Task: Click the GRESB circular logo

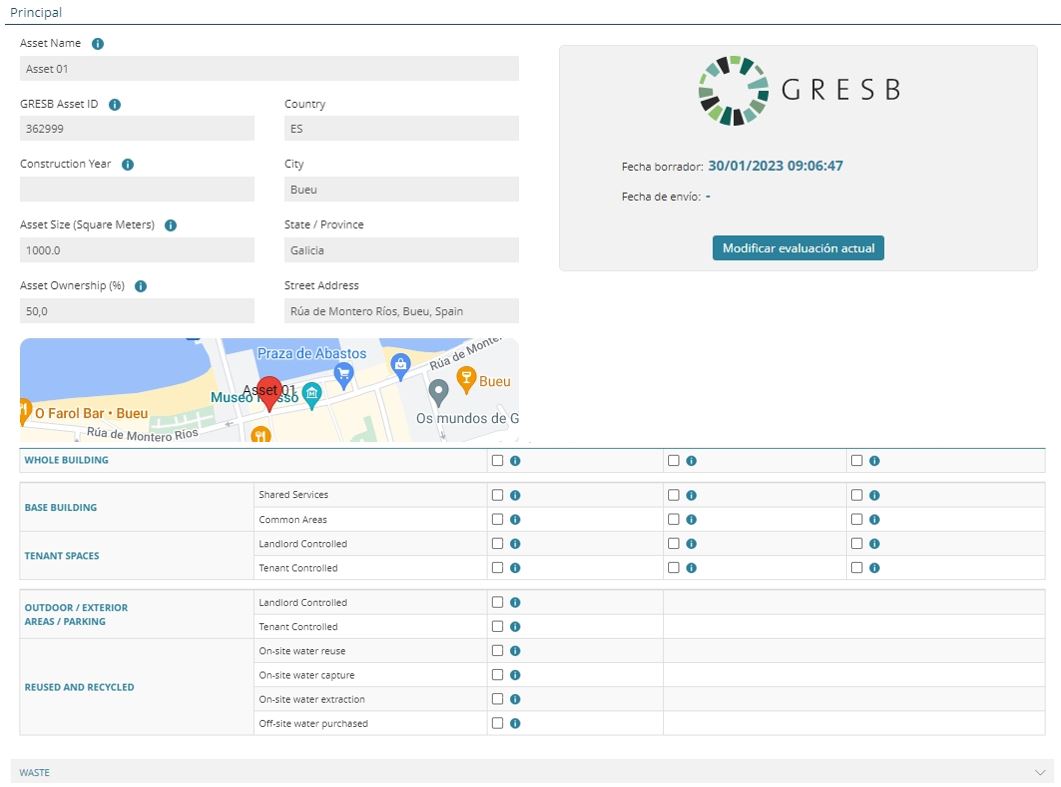Action: 733,91
